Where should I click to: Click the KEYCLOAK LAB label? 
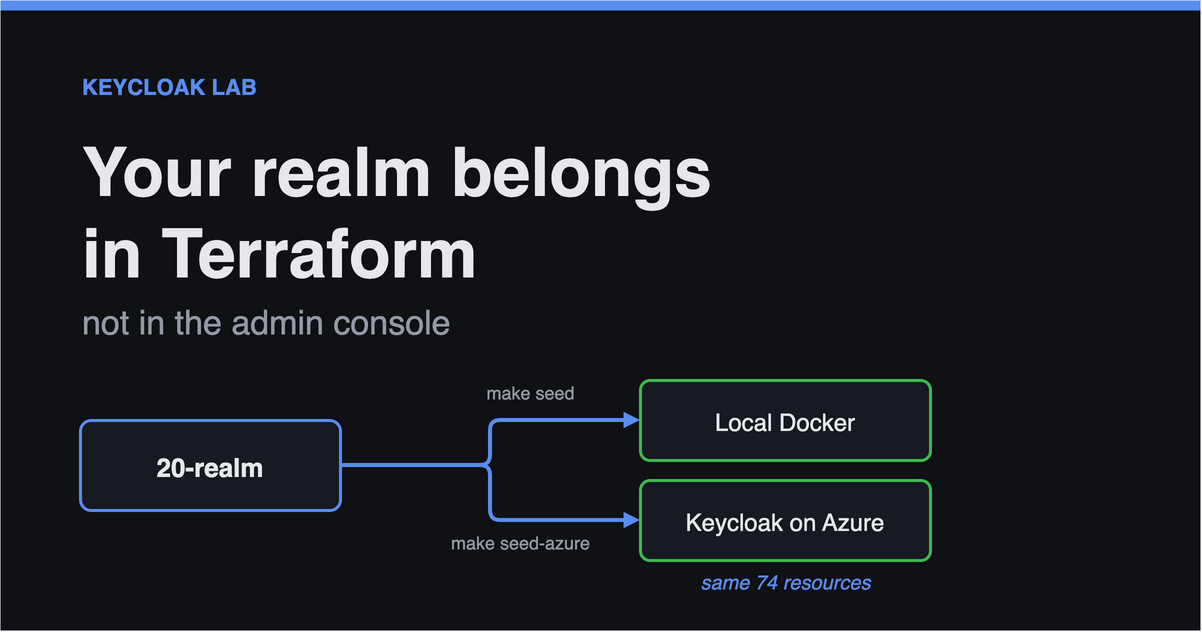tap(169, 87)
